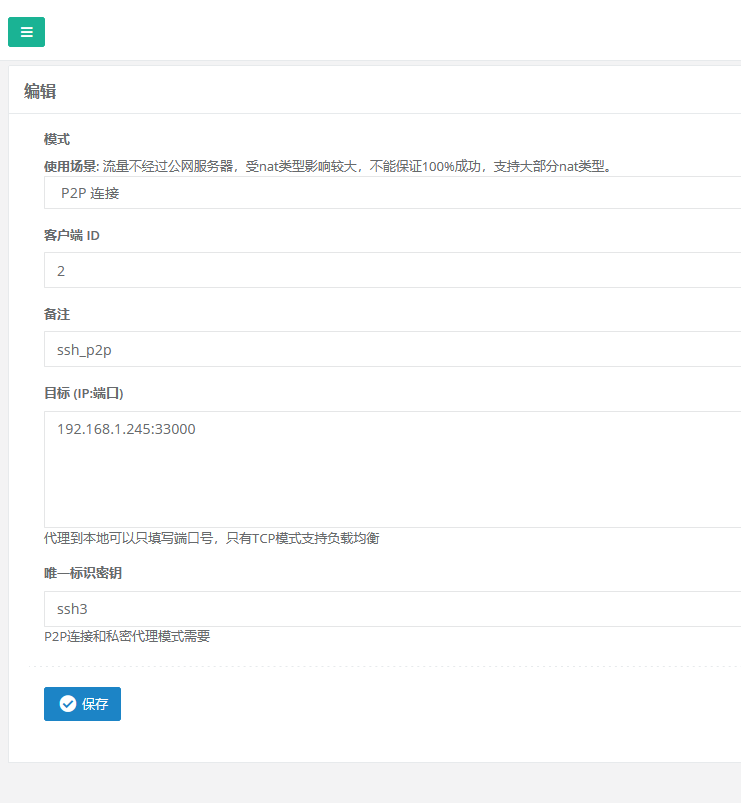Select the 唯一标识密钥 field containing ssh3
The width and height of the screenshot is (741, 803).
tap(392, 609)
